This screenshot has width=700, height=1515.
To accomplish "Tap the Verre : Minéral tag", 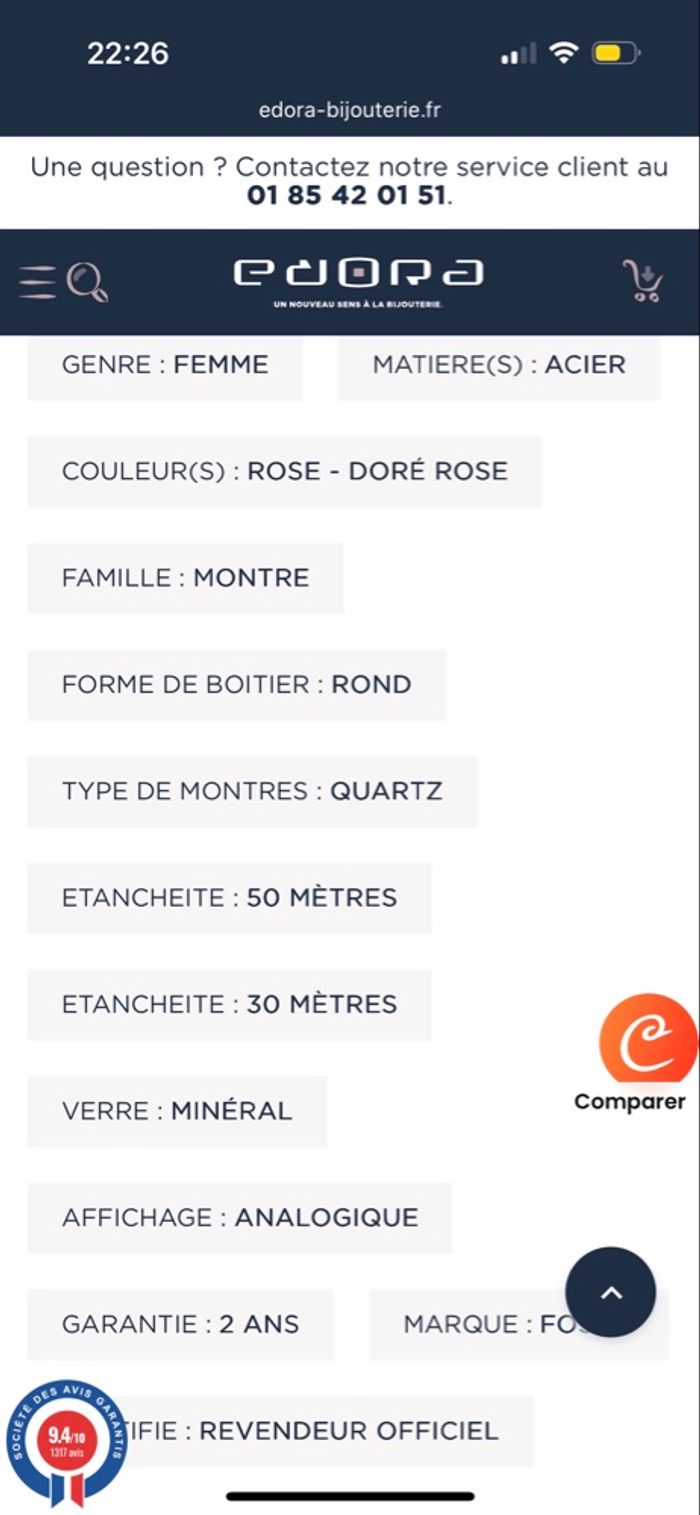I will pos(177,1111).
